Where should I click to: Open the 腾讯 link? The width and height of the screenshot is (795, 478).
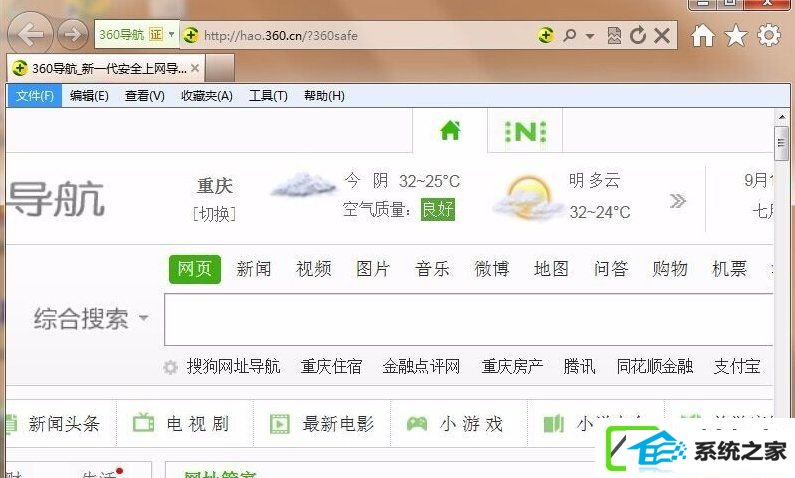coord(580,366)
